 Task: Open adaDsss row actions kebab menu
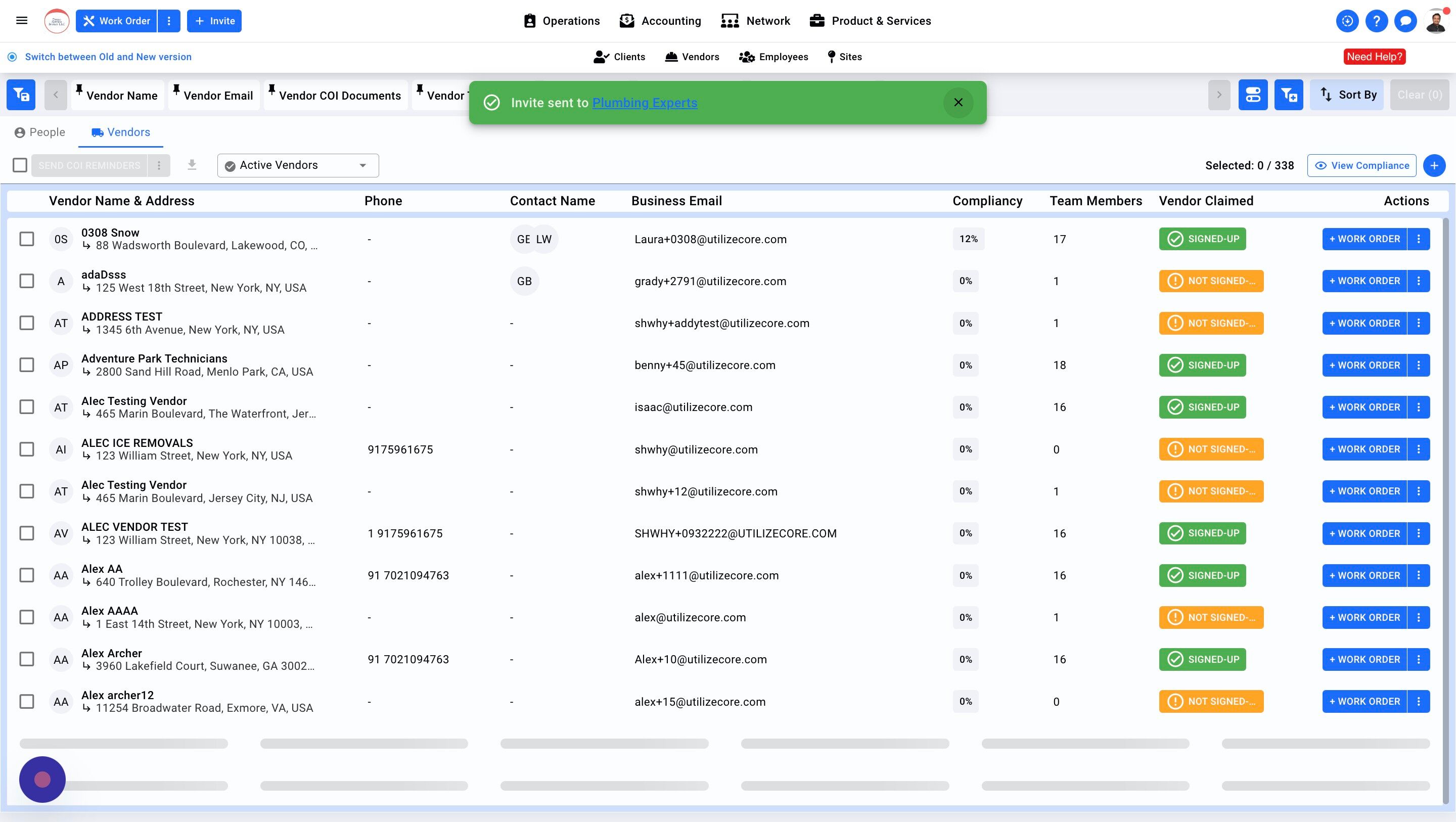coord(1418,281)
